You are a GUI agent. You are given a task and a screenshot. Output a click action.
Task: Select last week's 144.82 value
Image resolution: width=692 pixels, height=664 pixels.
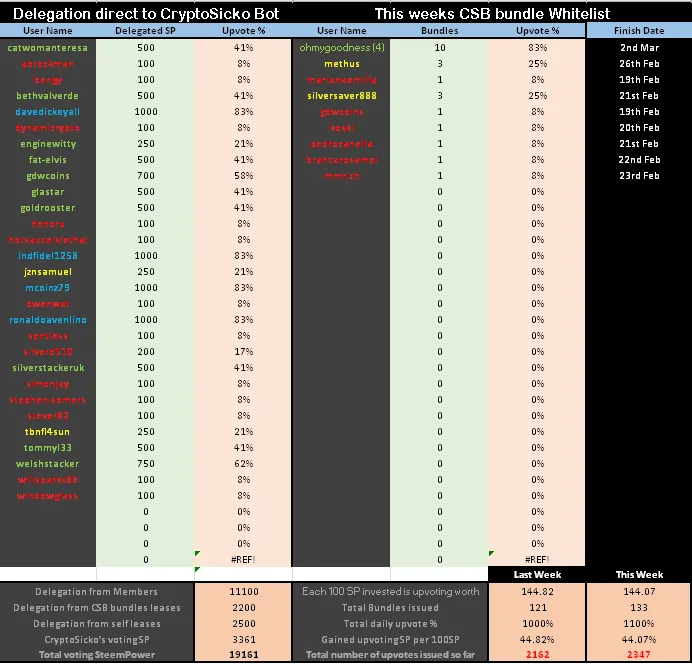pyautogui.click(x=538, y=592)
